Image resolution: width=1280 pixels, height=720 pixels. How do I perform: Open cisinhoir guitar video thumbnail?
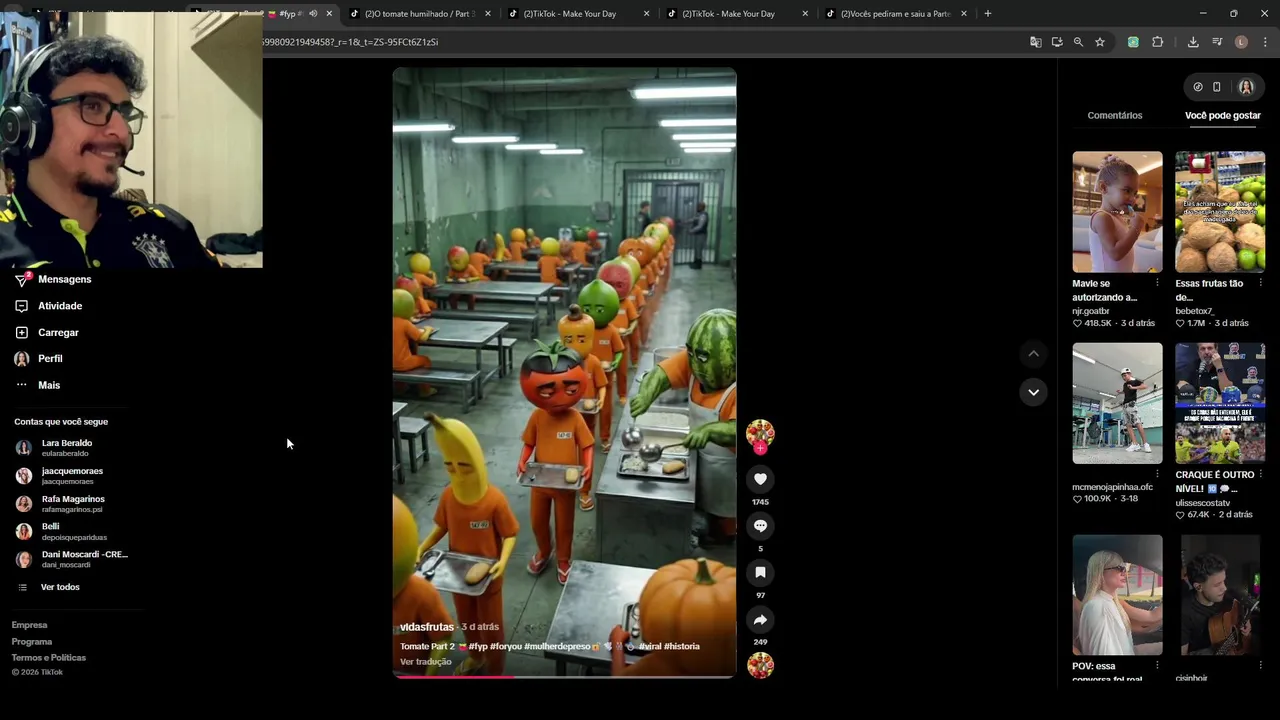pyautogui.click(x=1220, y=594)
